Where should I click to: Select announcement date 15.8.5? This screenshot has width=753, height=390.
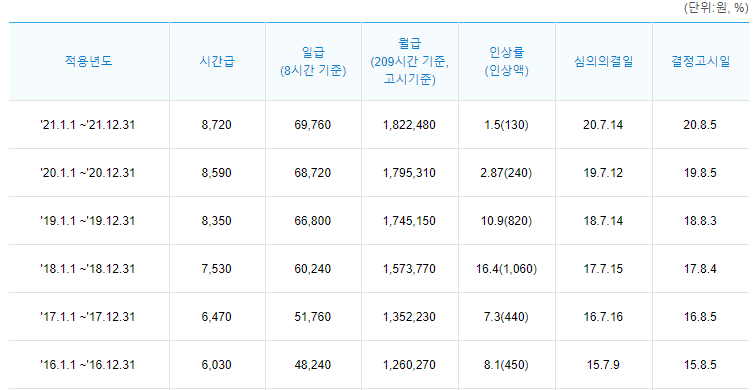(x=700, y=365)
